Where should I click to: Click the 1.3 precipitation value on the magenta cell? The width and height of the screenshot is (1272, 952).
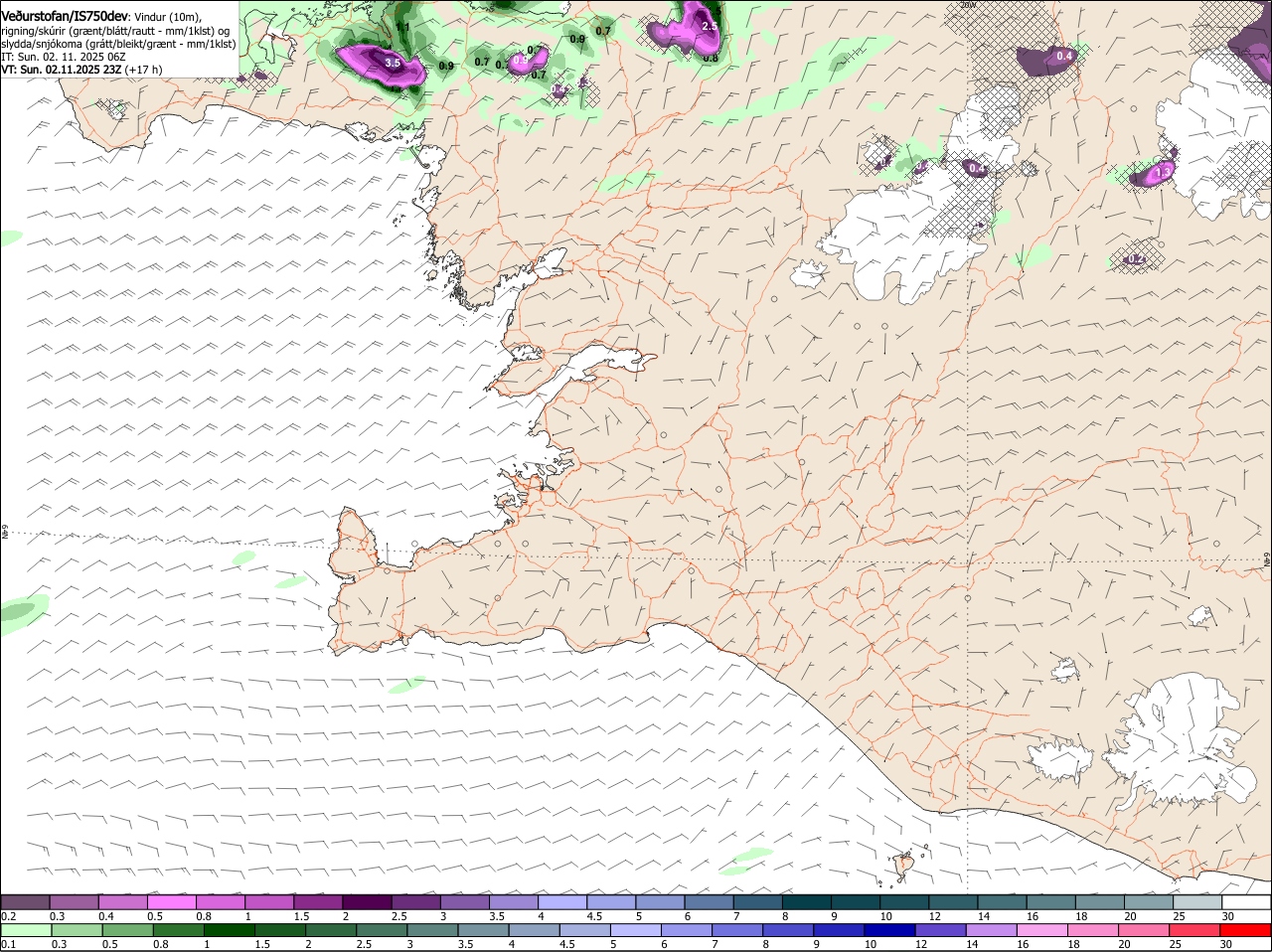tap(1164, 172)
